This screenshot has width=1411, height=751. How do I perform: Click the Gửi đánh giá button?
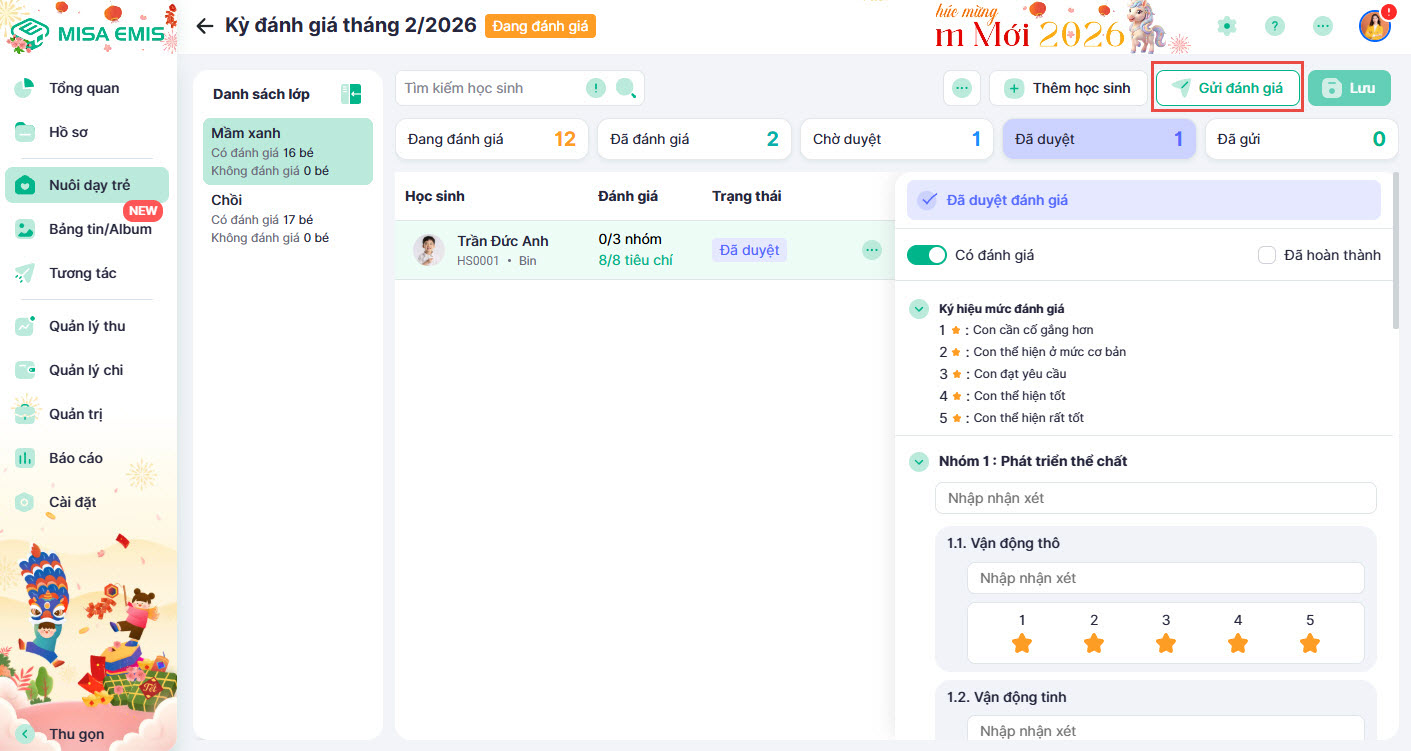pyautogui.click(x=1227, y=88)
